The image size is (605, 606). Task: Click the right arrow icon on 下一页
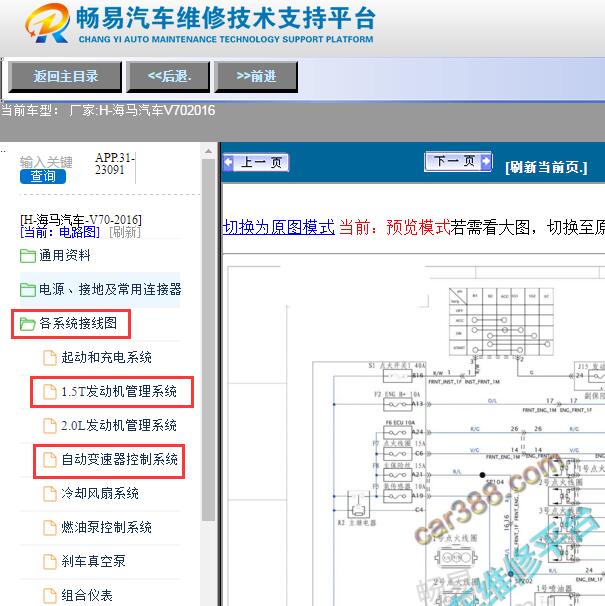click(486, 161)
